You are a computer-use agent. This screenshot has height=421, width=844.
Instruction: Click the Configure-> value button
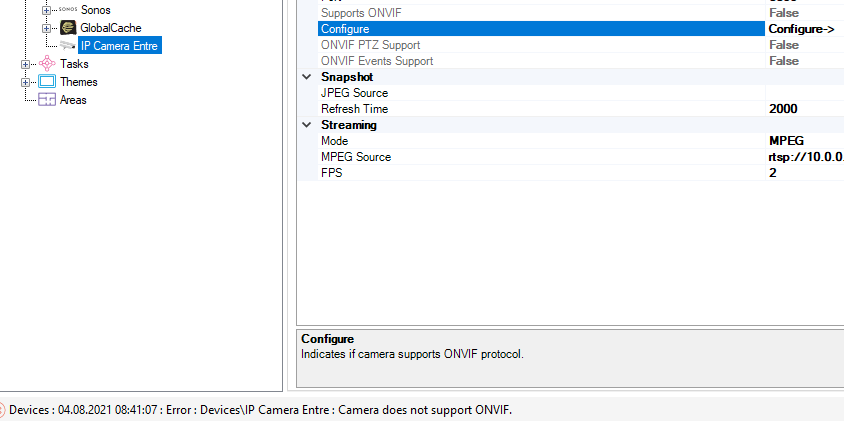pos(803,29)
